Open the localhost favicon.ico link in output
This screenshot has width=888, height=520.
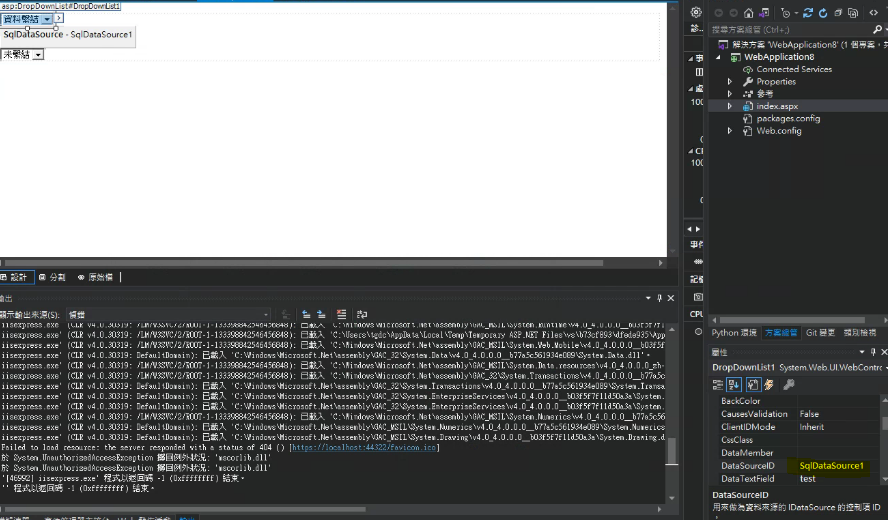point(364,447)
